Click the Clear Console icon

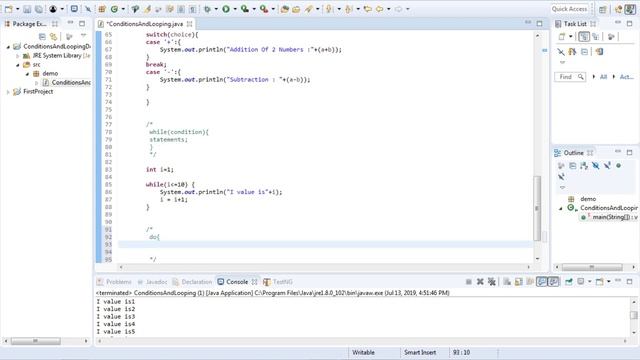(x=507, y=282)
